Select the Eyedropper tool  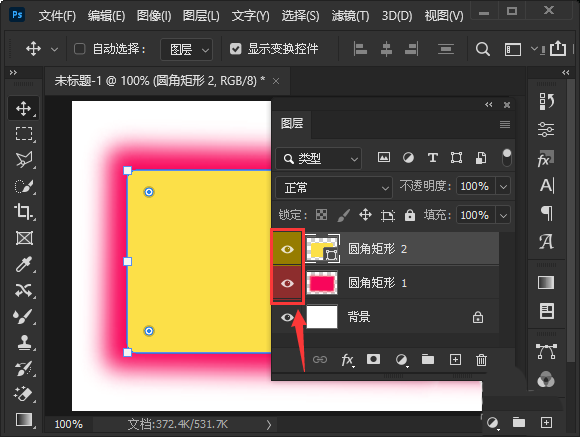(x=24, y=265)
